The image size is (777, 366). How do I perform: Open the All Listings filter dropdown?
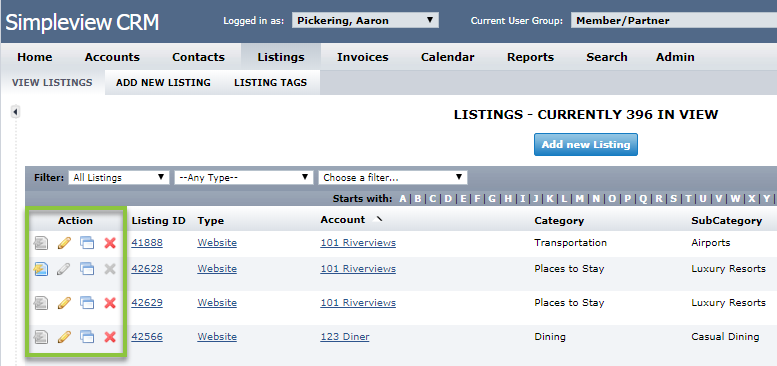pos(119,177)
